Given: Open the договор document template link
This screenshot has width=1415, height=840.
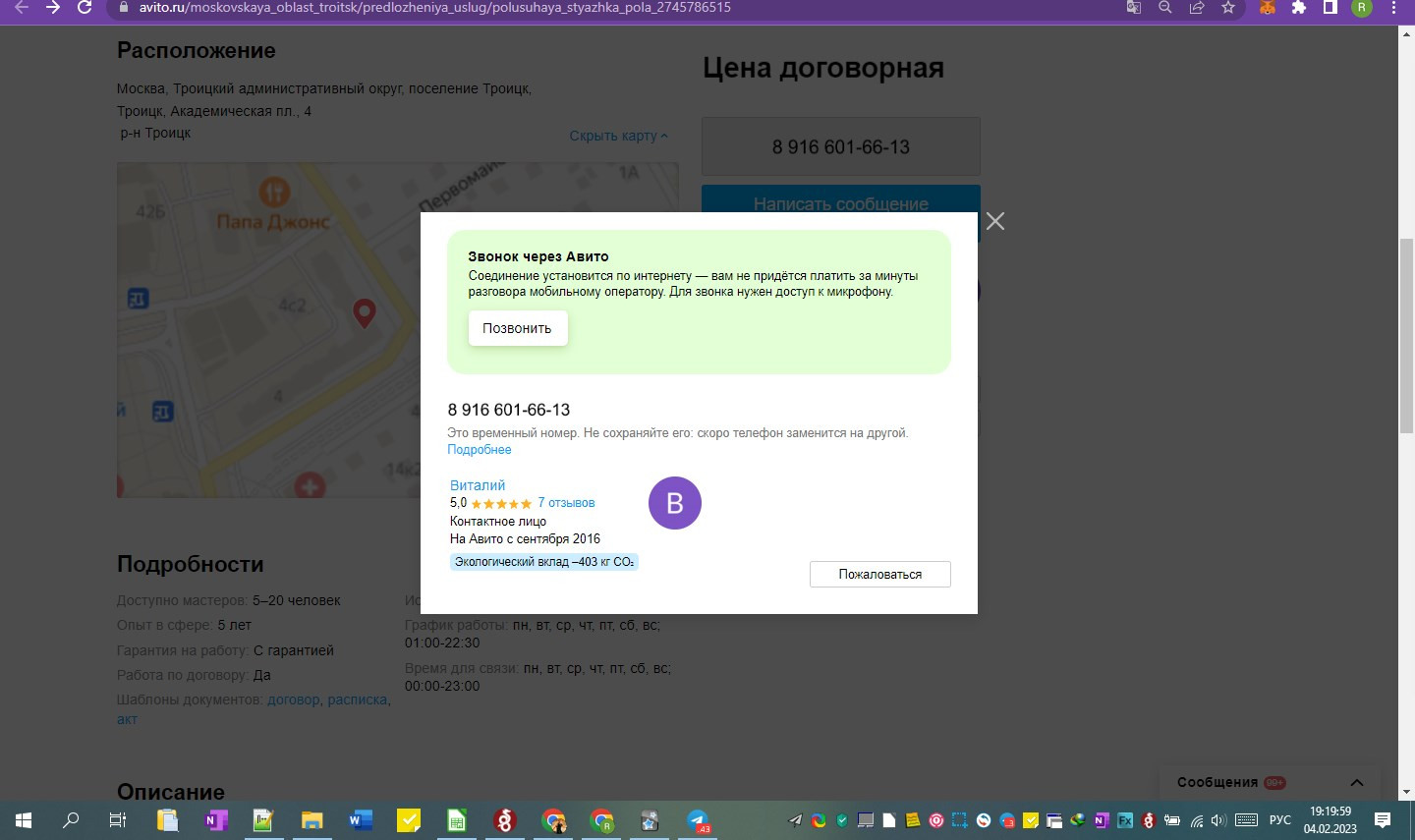Looking at the screenshot, I should (294, 700).
